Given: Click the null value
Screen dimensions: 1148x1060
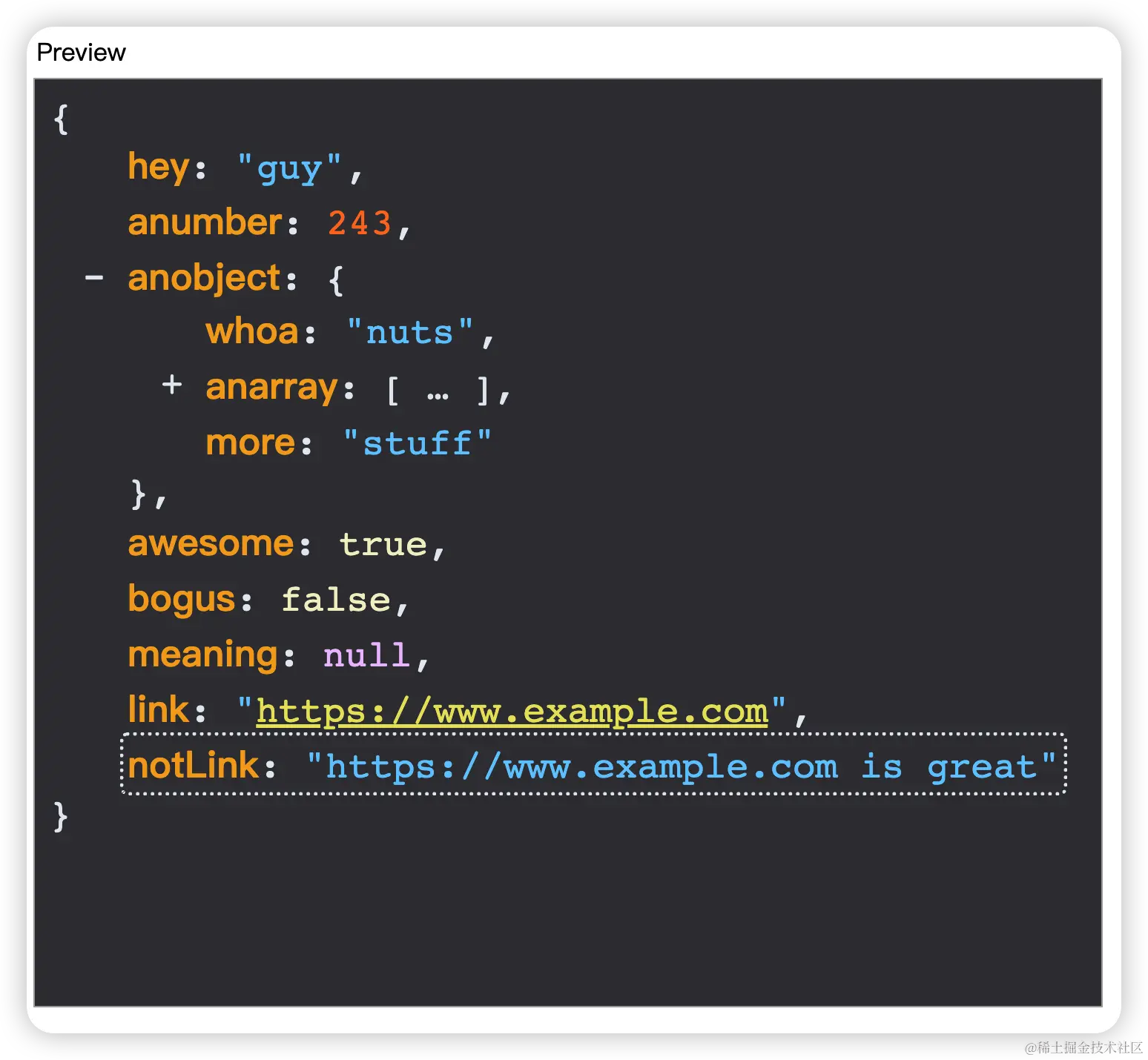Looking at the screenshot, I should pos(366,655).
